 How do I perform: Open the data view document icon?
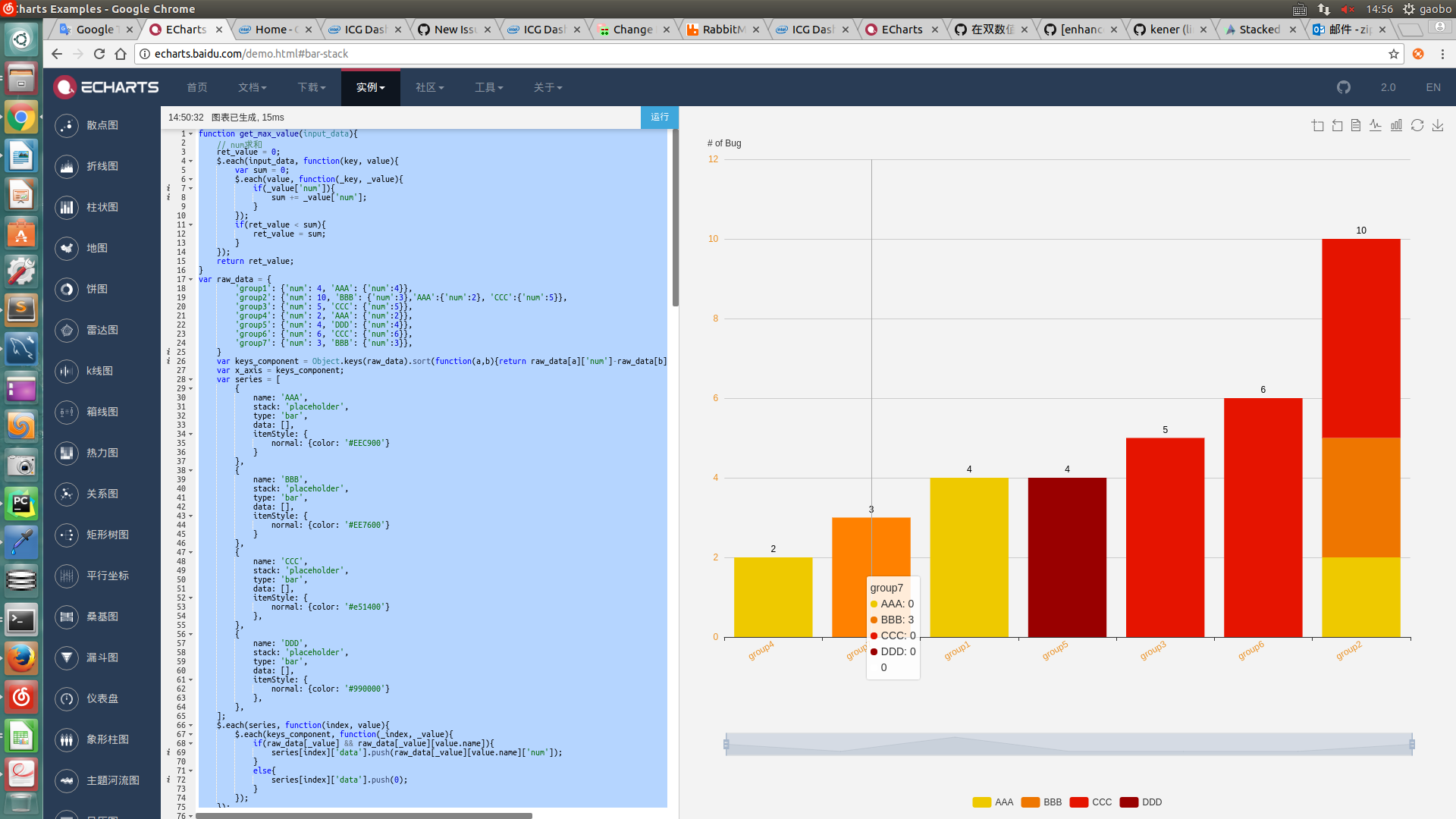point(1356,125)
